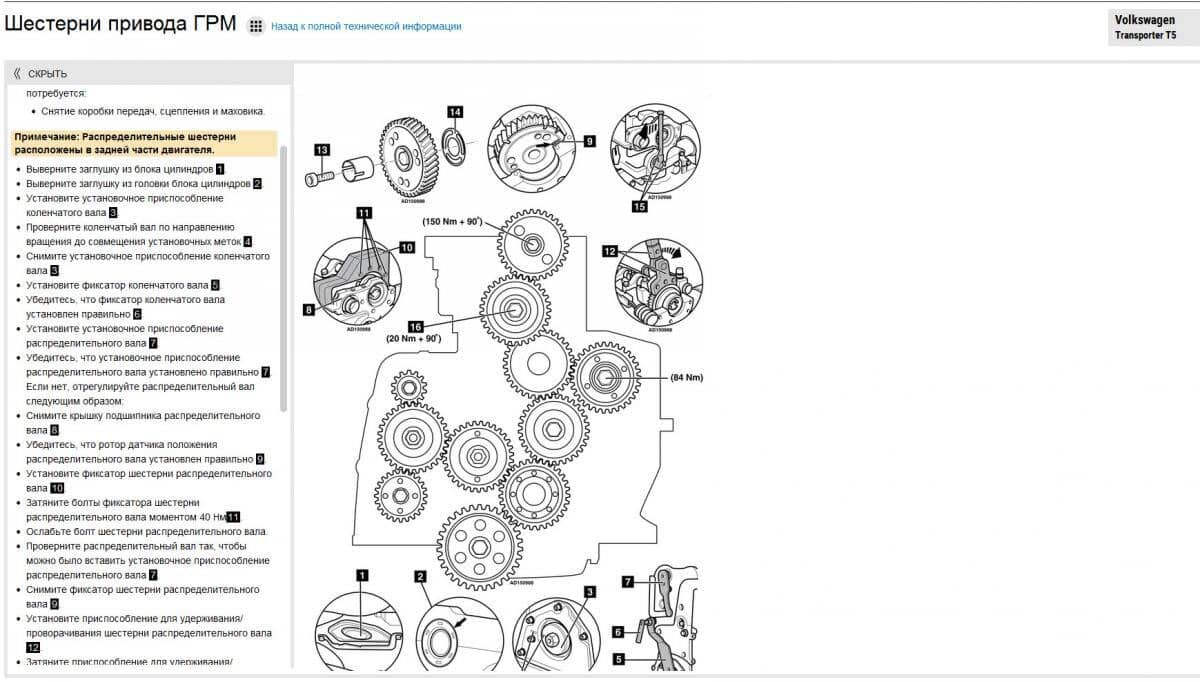Click the instructions panel vertical scrollbar
Screen dimensions: 1200x682
click(284, 278)
